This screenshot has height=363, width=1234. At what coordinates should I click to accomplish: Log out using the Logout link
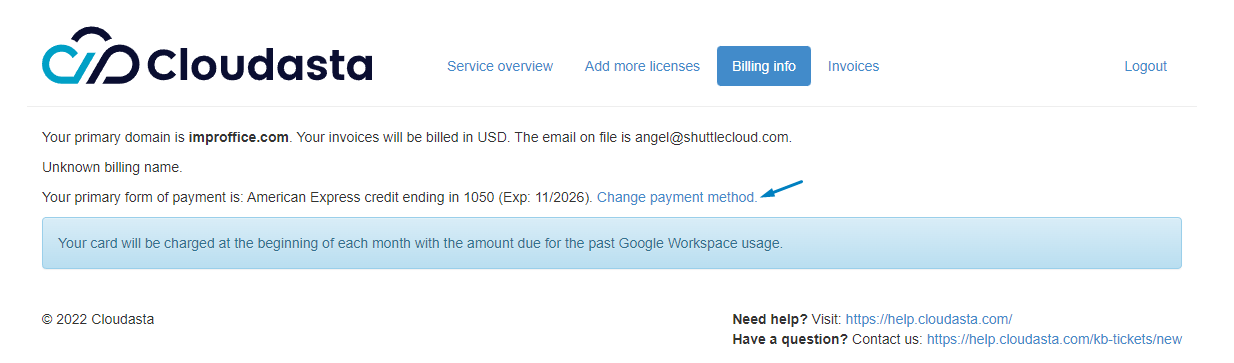point(1145,66)
